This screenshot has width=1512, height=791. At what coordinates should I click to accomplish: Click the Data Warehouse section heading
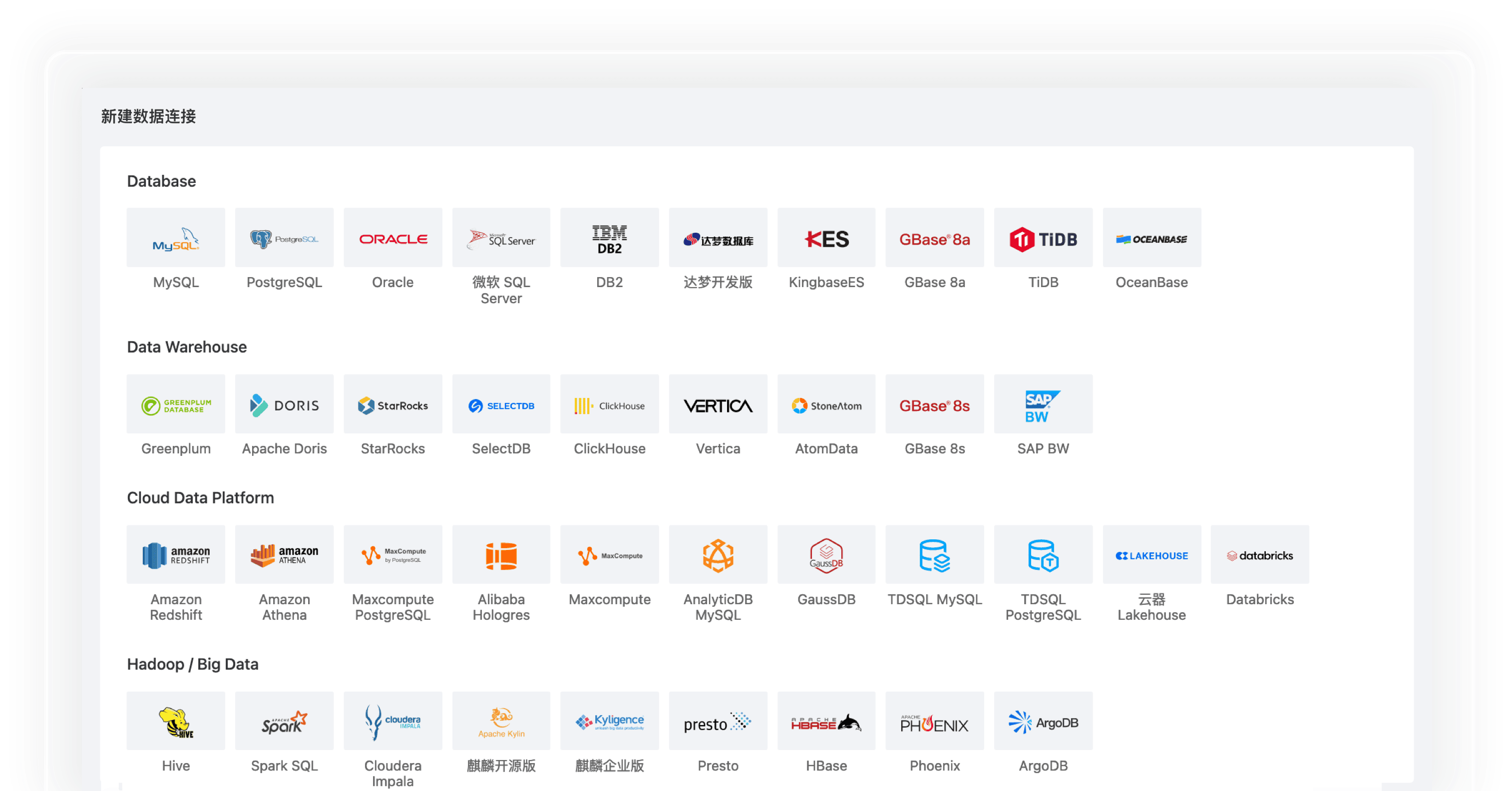point(187,348)
